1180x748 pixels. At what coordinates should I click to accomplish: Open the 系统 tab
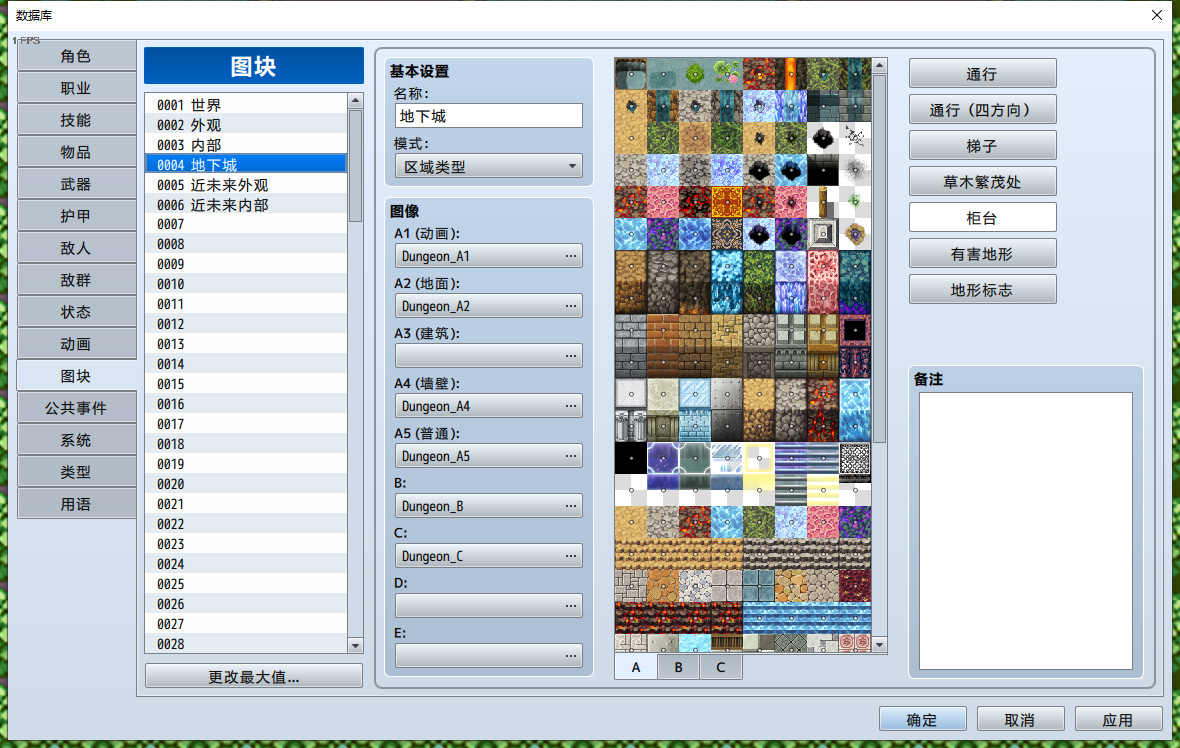pyautogui.click(x=76, y=440)
